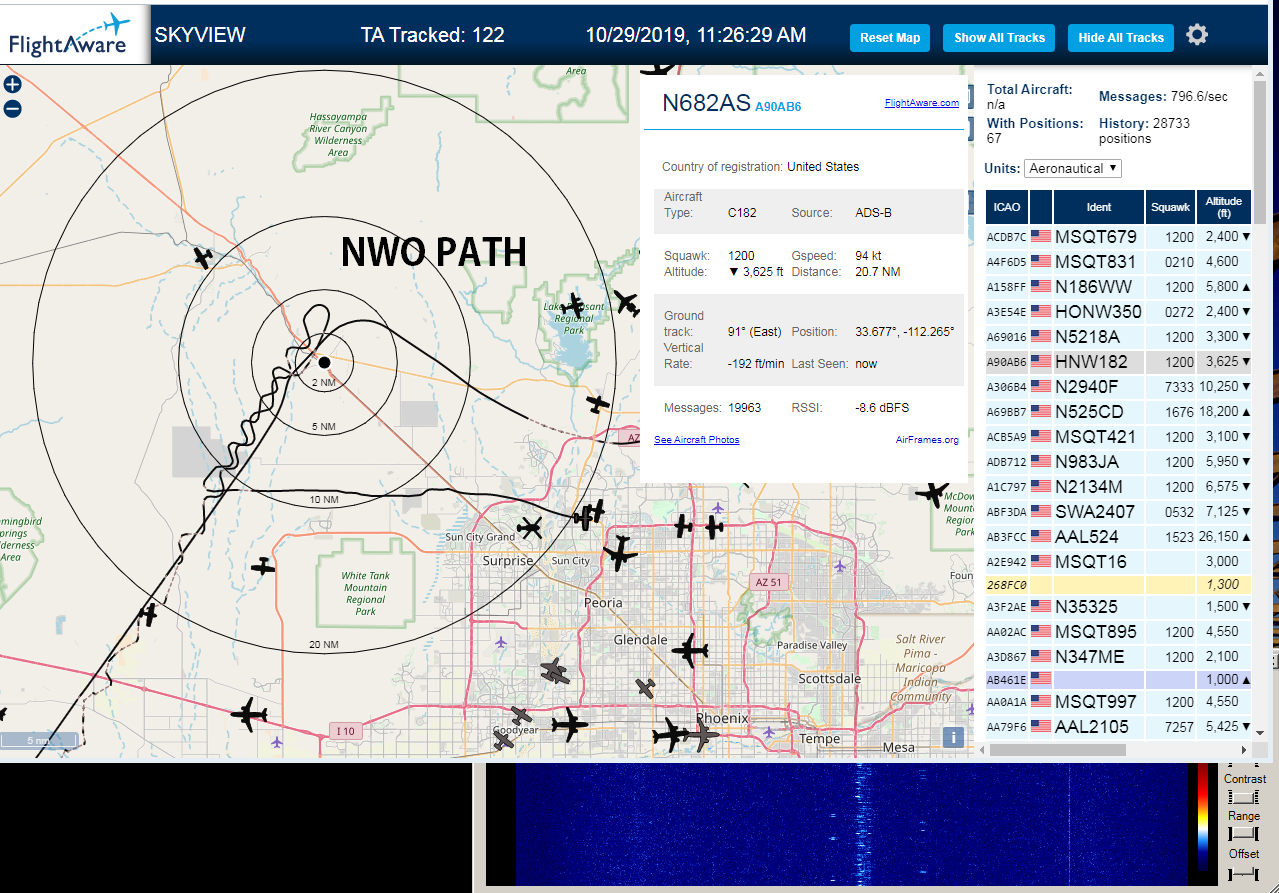Select aircraft icon beside McDowell Mountain park label
Image resolution: width=1279 pixels, height=893 pixels.
click(932, 493)
